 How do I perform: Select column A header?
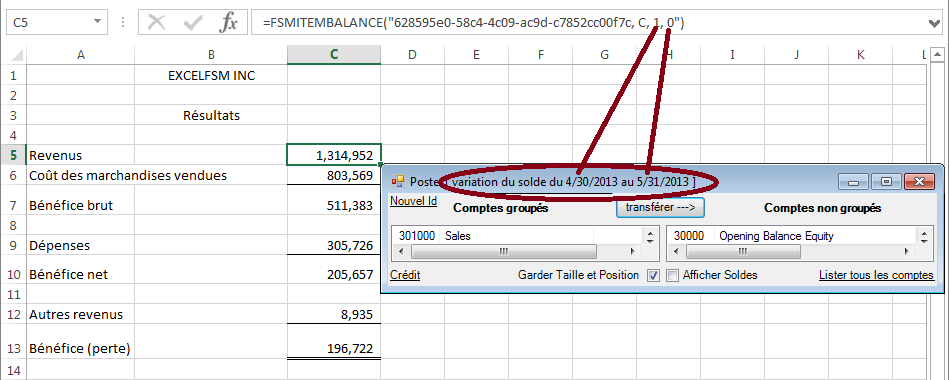tap(81, 55)
